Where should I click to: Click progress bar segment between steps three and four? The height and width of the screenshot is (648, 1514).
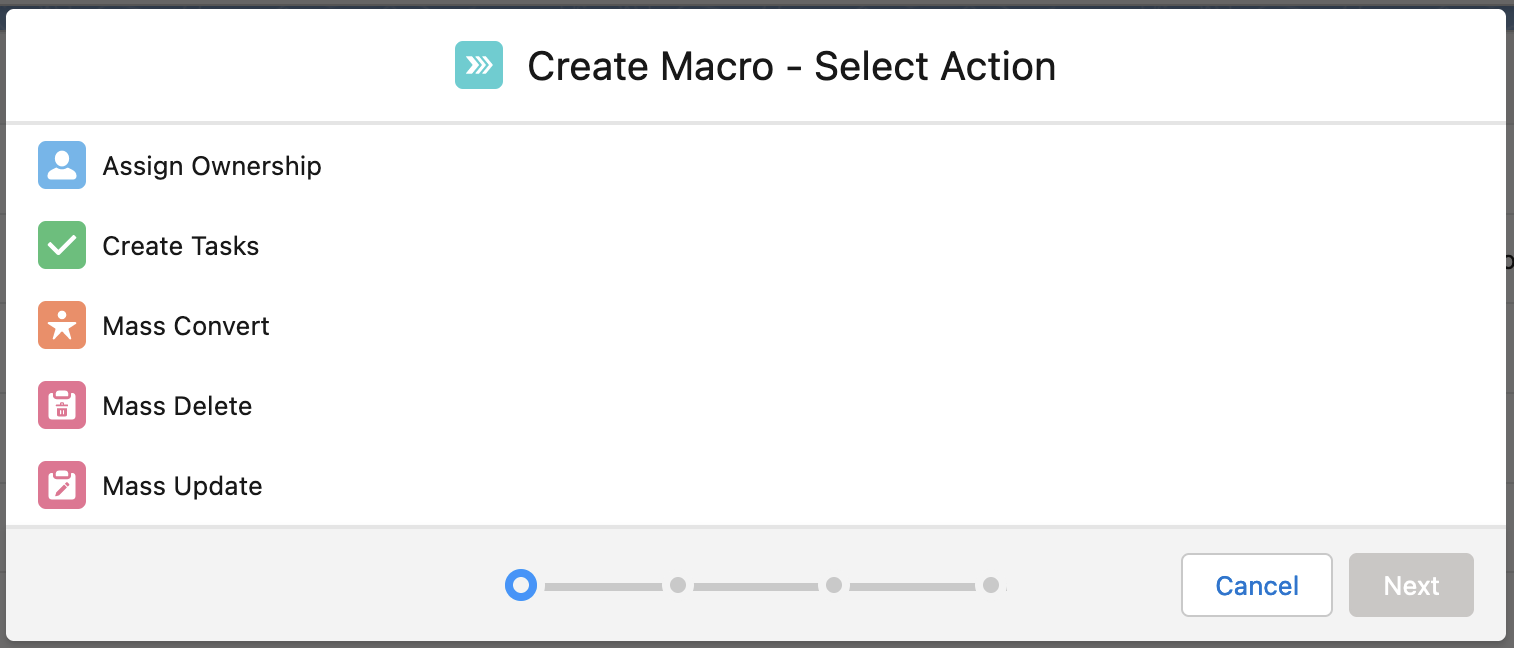[912, 586]
